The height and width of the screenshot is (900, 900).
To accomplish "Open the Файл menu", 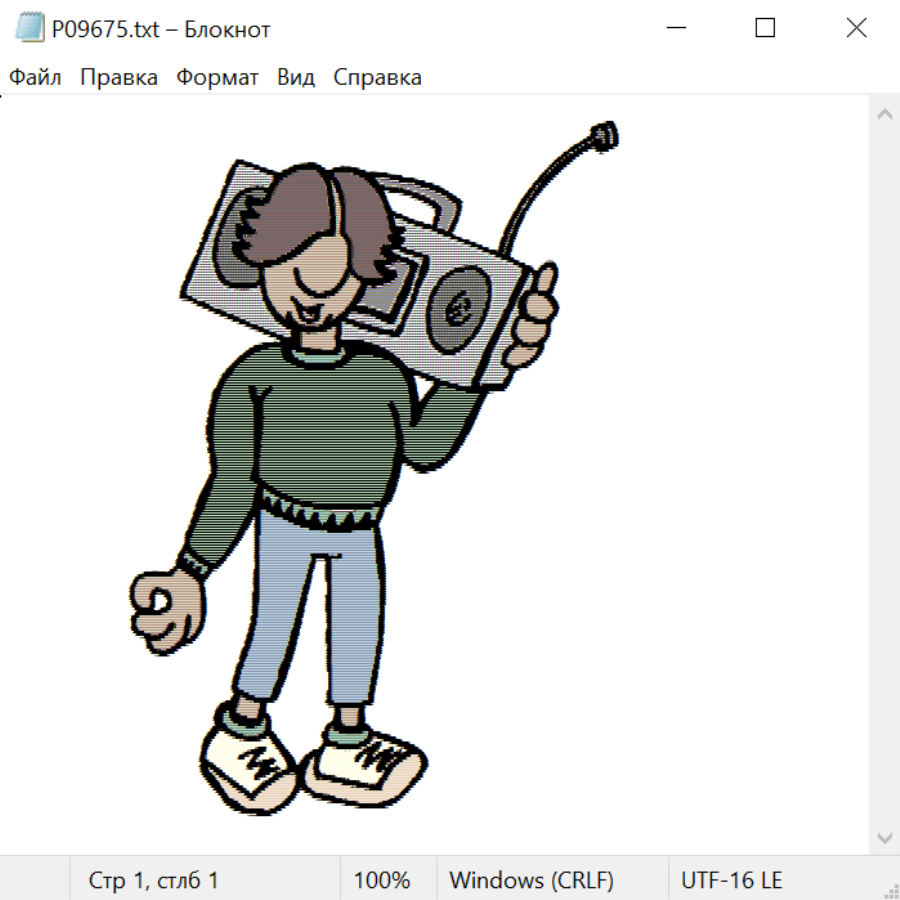I will pyautogui.click(x=35, y=78).
